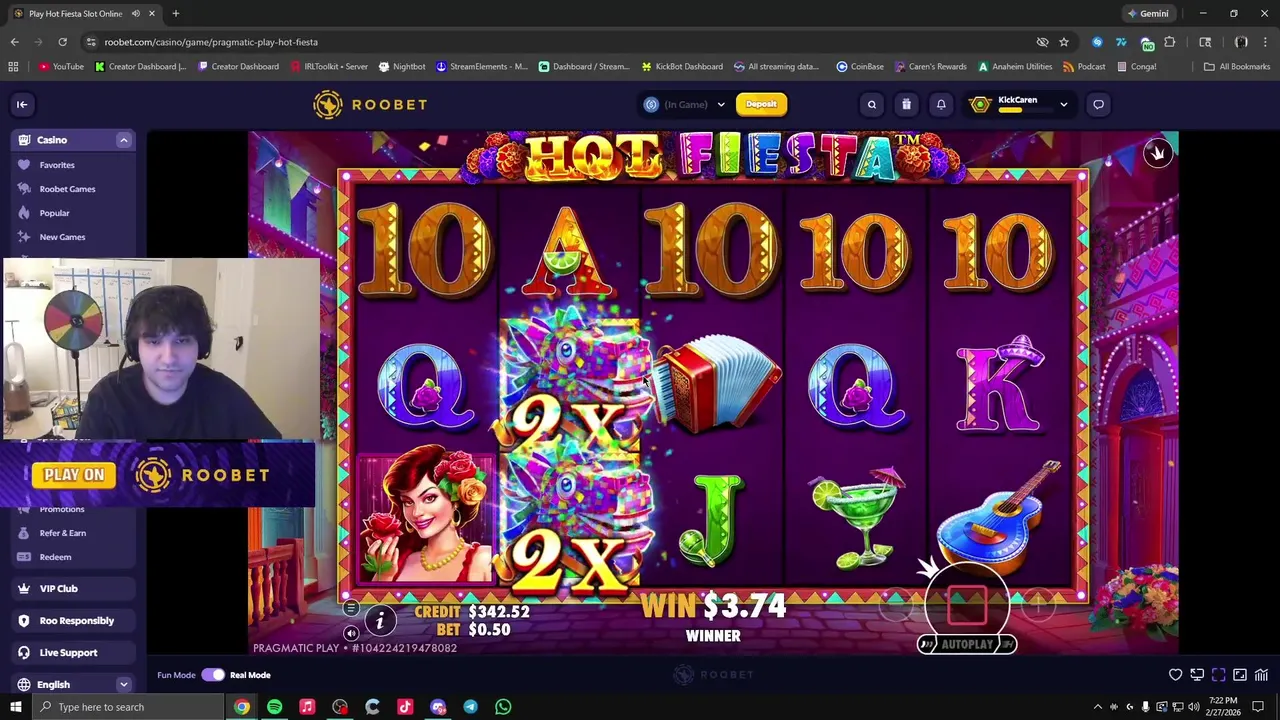Open the YouTube bookmark
The image size is (1280, 720).
(x=61, y=67)
